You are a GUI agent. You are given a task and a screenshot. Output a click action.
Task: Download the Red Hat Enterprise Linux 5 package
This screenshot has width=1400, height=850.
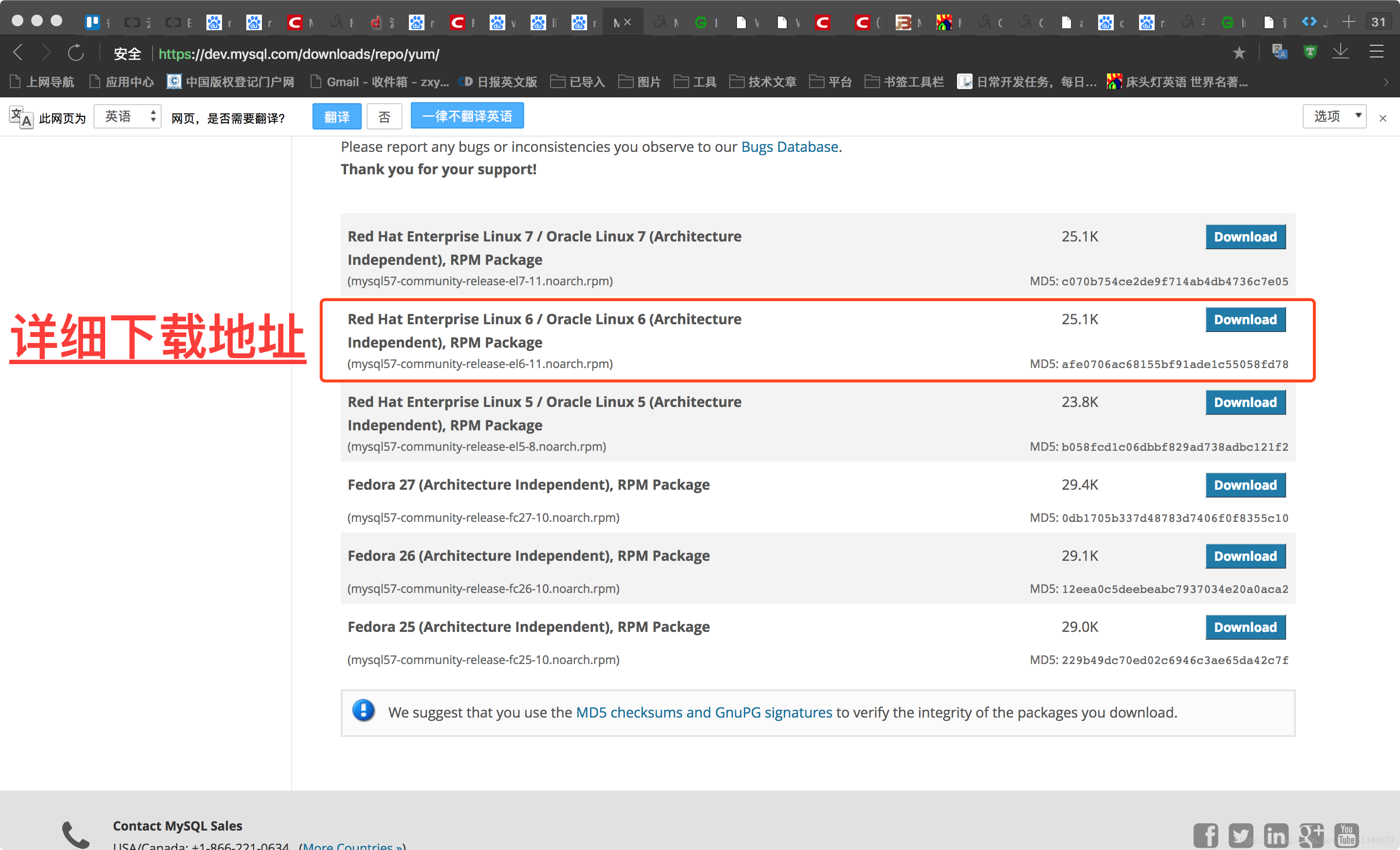pyautogui.click(x=1246, y=403)
